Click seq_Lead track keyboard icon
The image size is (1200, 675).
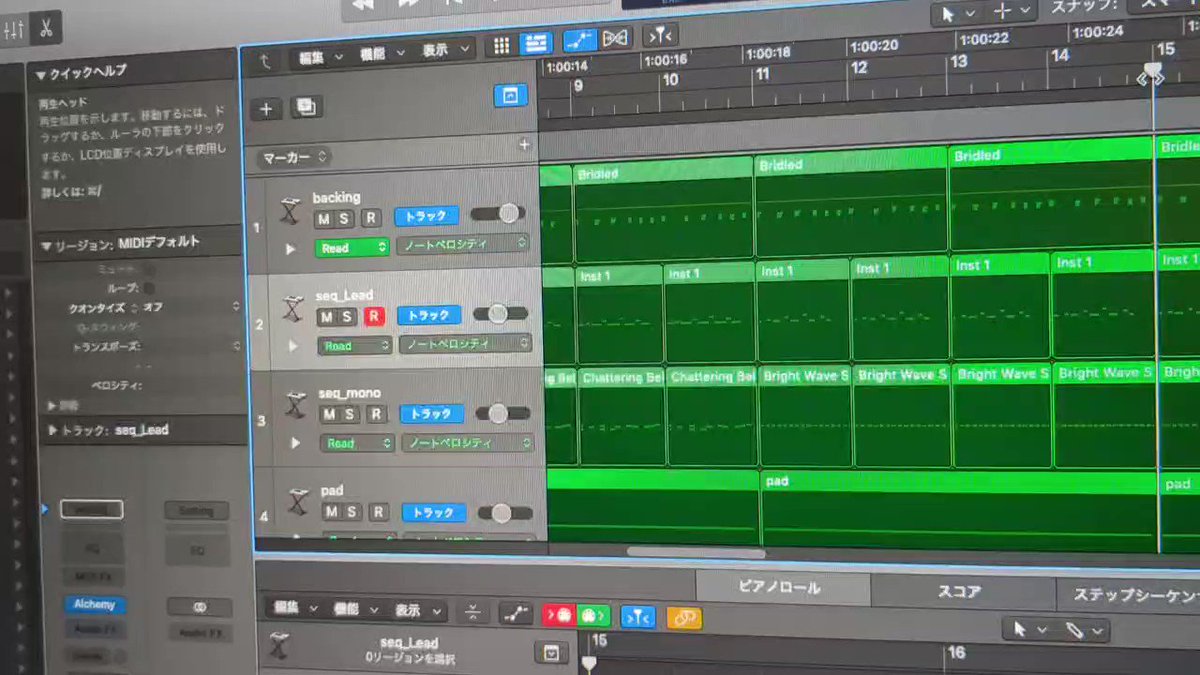294,310
